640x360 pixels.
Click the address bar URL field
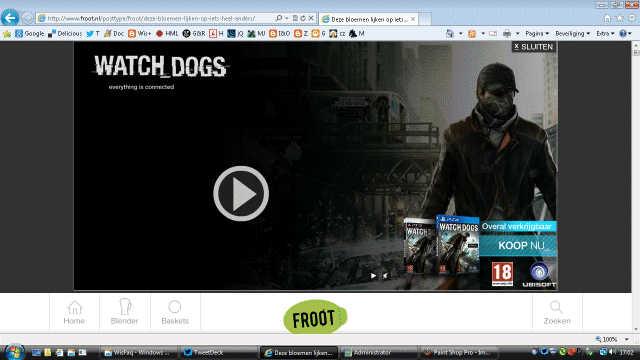[x=157, y=18]
